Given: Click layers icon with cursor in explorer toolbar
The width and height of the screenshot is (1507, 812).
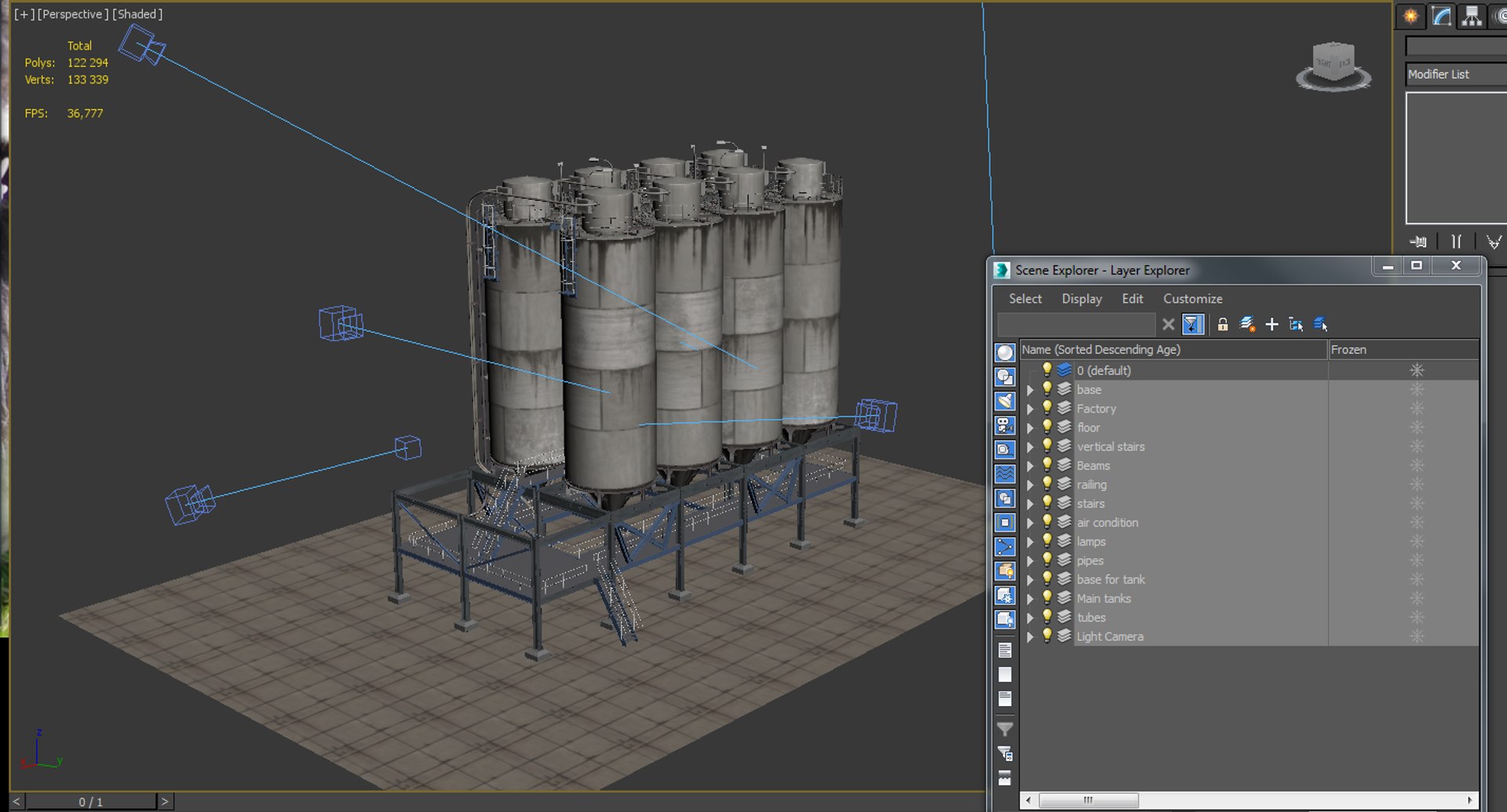Looking at the screenshot, I should click(1321, 324).
